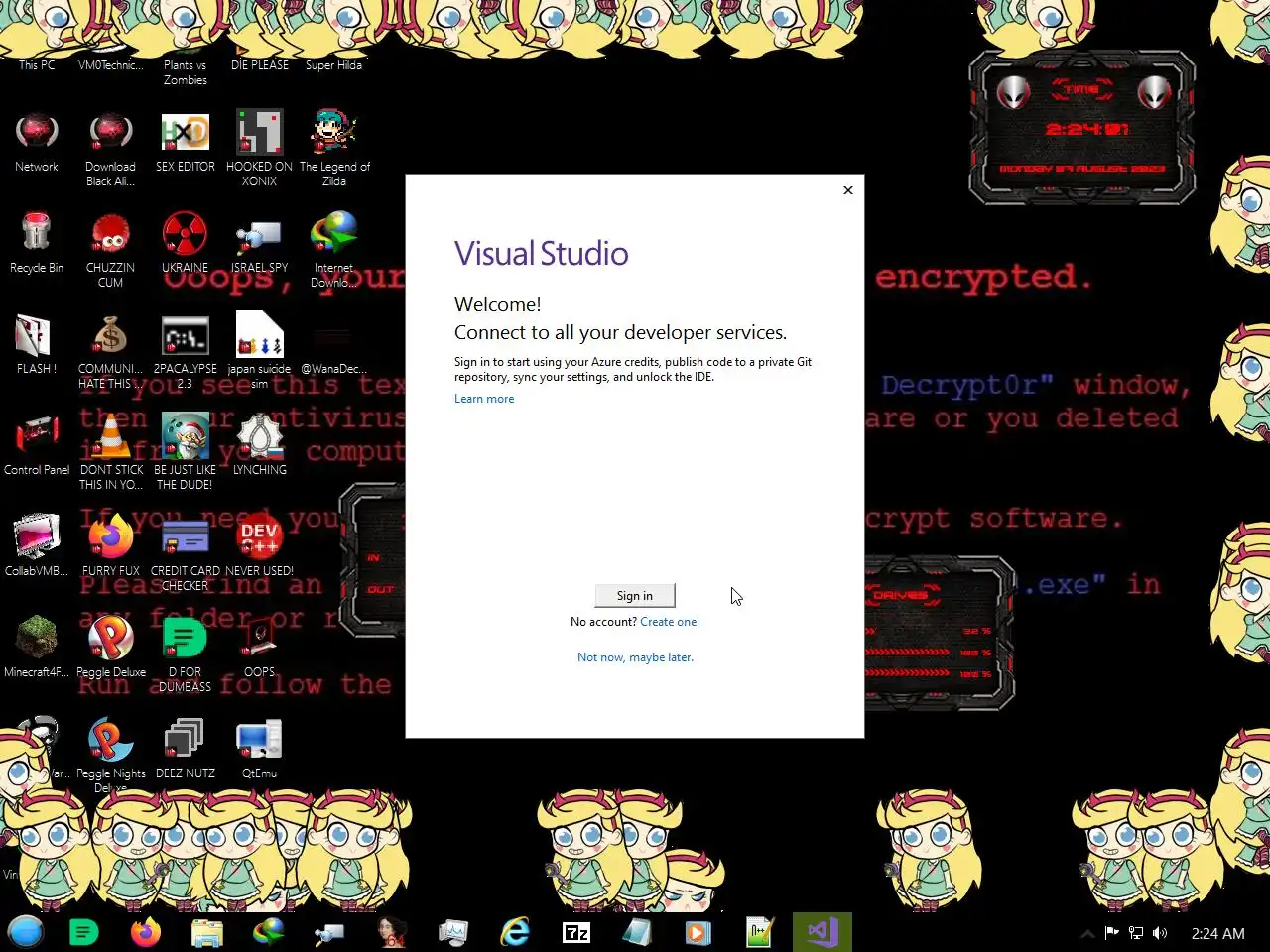Click the Plants vs Zombies label
1270x952 pixels.
186,72
